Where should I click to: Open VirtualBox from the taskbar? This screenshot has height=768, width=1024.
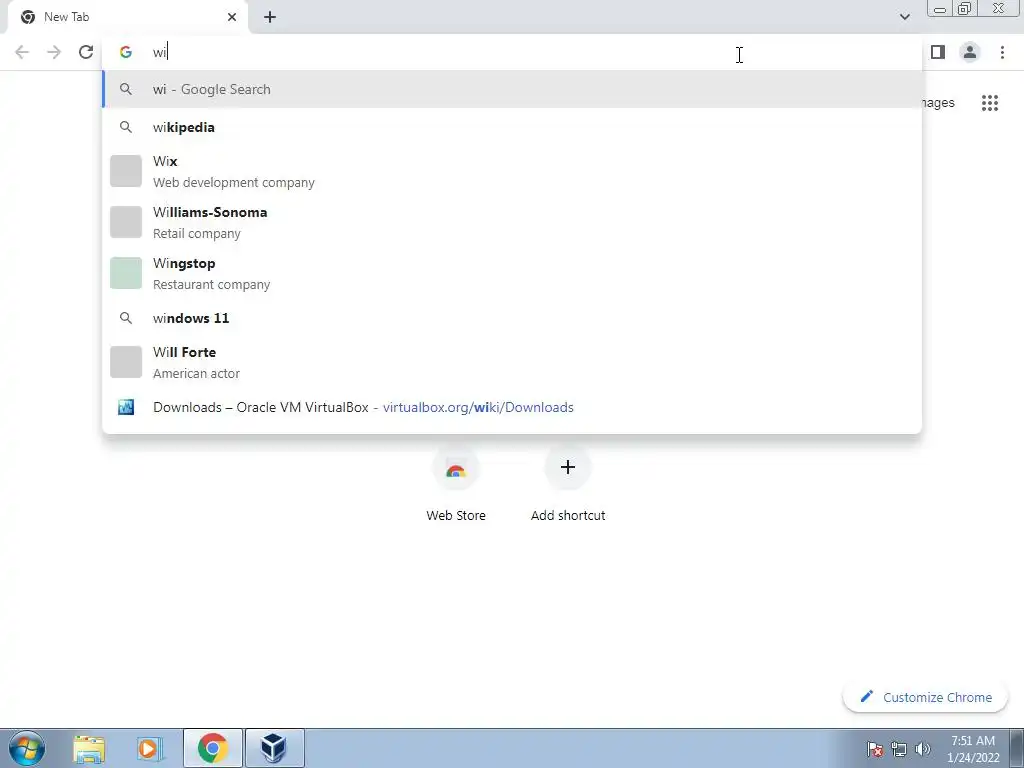(274, 748)
